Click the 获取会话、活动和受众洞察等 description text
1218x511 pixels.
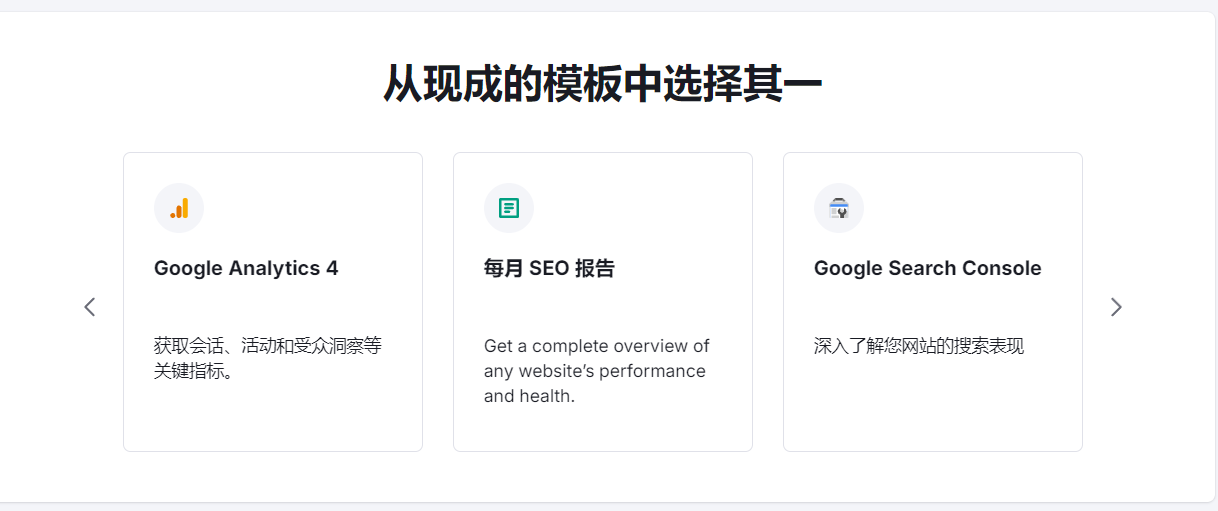(268, 346)
